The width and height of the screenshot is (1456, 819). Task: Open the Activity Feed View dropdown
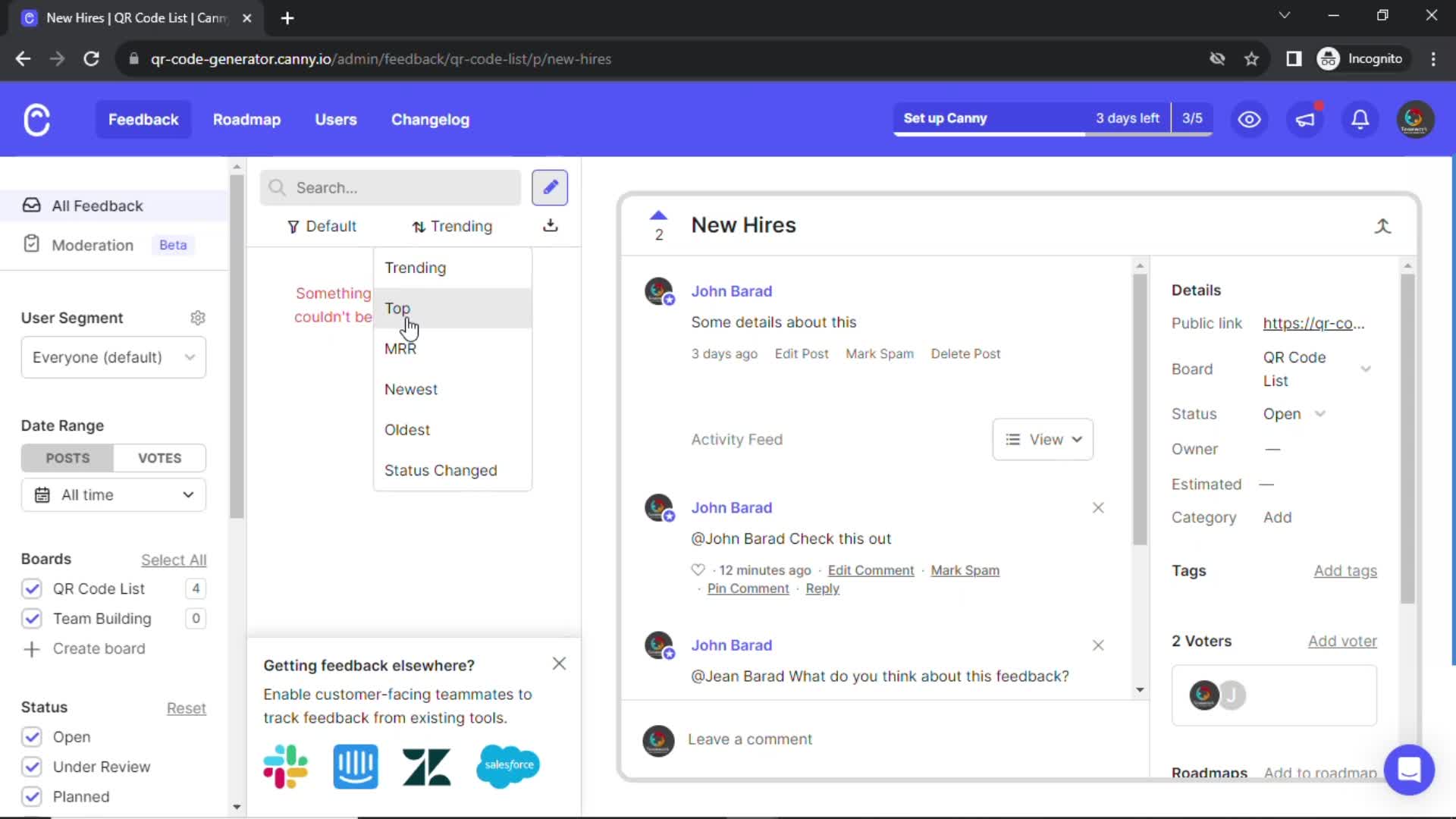(1043, 440)
